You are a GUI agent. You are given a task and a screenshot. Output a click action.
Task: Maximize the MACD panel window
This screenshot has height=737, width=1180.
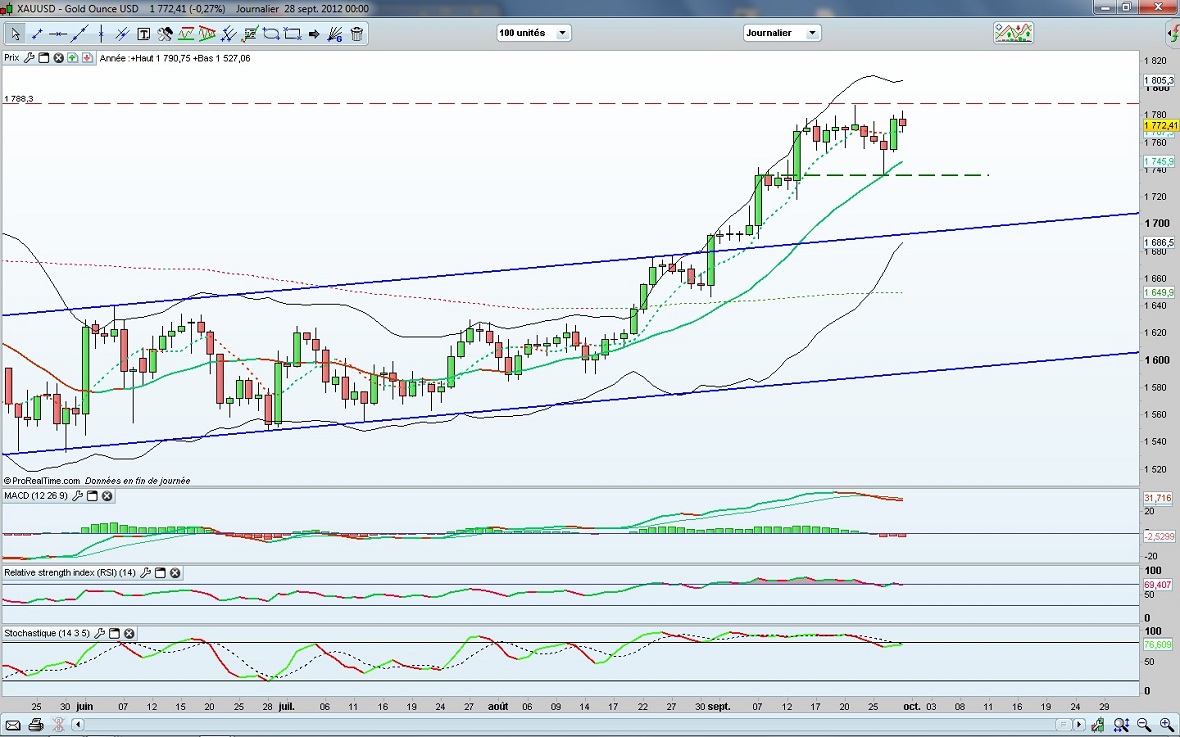[91, 496]
